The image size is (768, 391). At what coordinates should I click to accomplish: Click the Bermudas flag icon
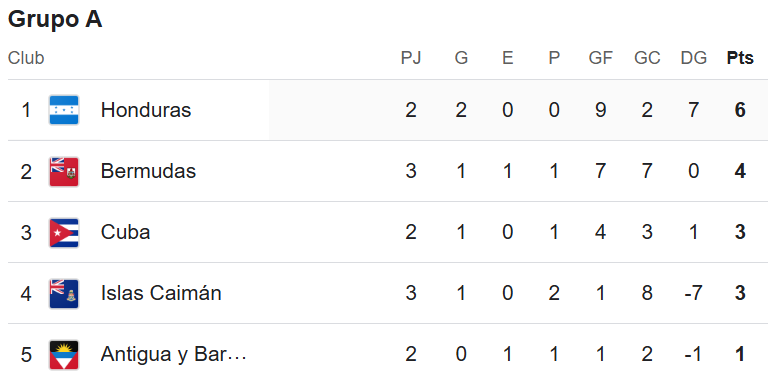click(x=64, y=171)
